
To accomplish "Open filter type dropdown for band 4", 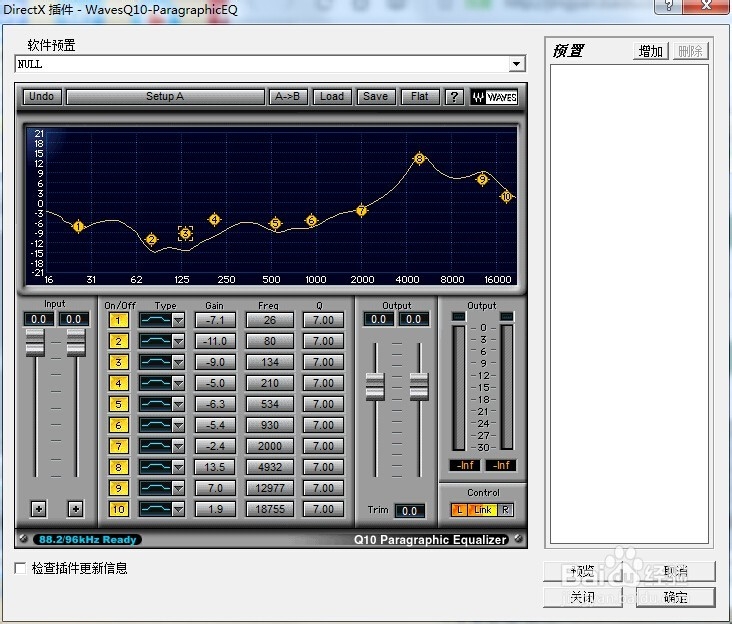I will (x=178, y=383).
